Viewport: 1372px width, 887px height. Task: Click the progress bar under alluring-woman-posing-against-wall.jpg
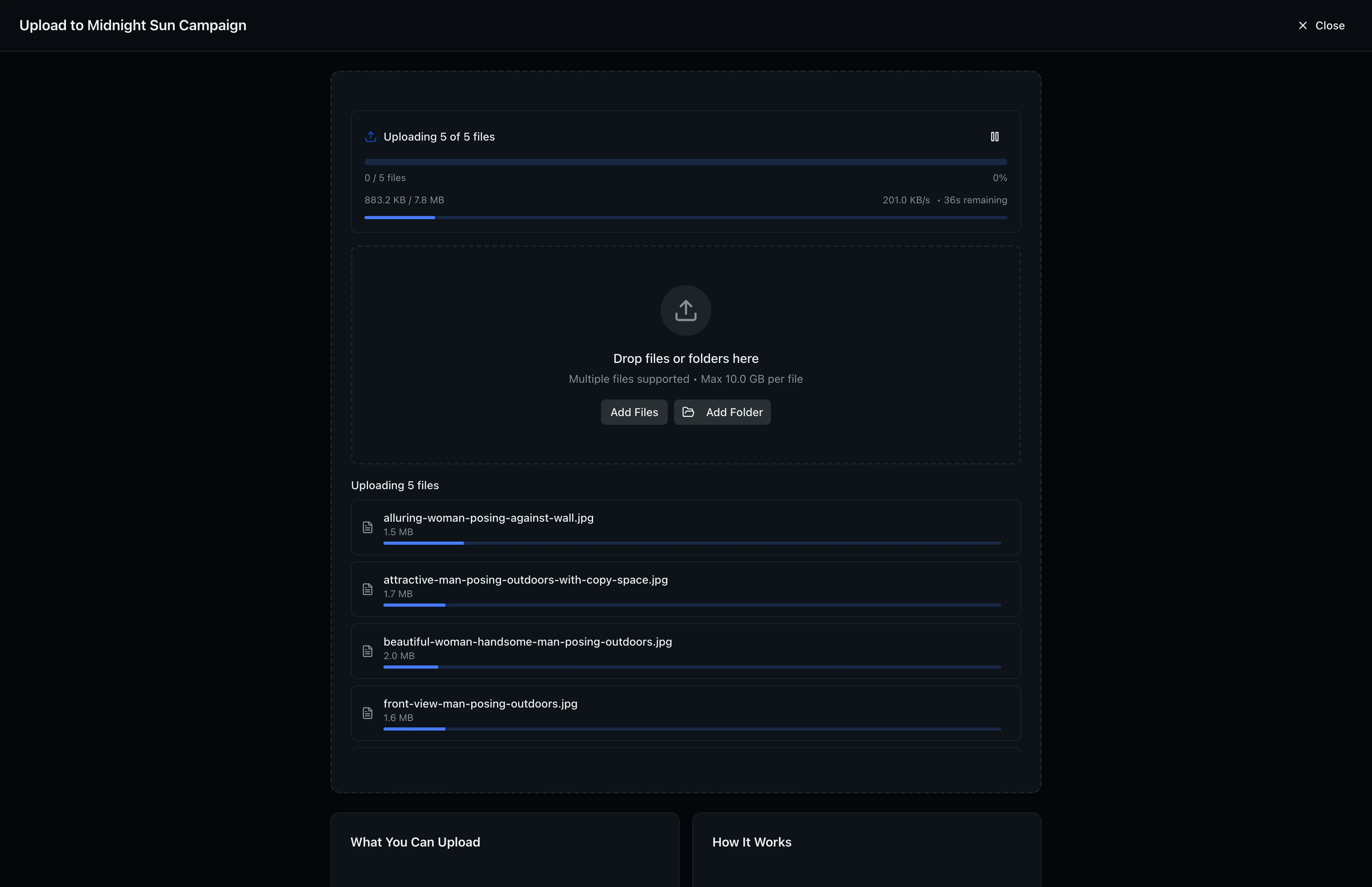691,543
